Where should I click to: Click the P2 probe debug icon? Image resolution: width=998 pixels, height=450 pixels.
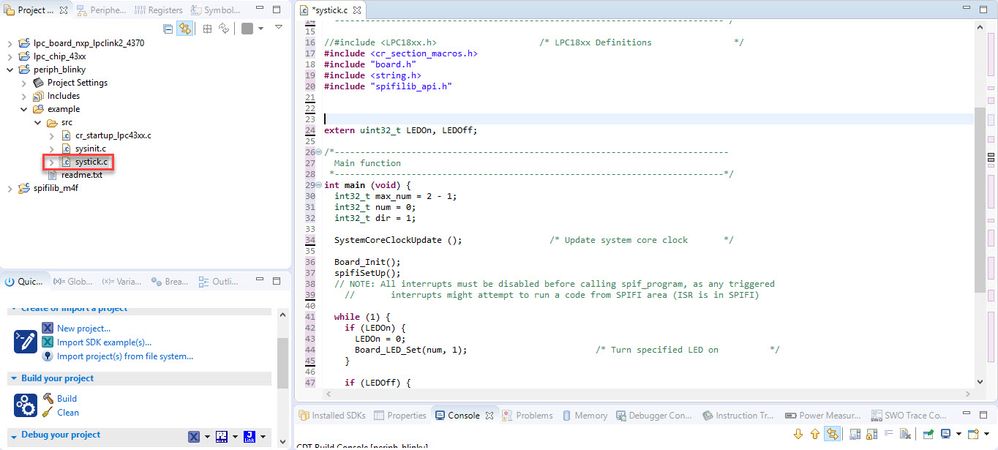(221, 437)
